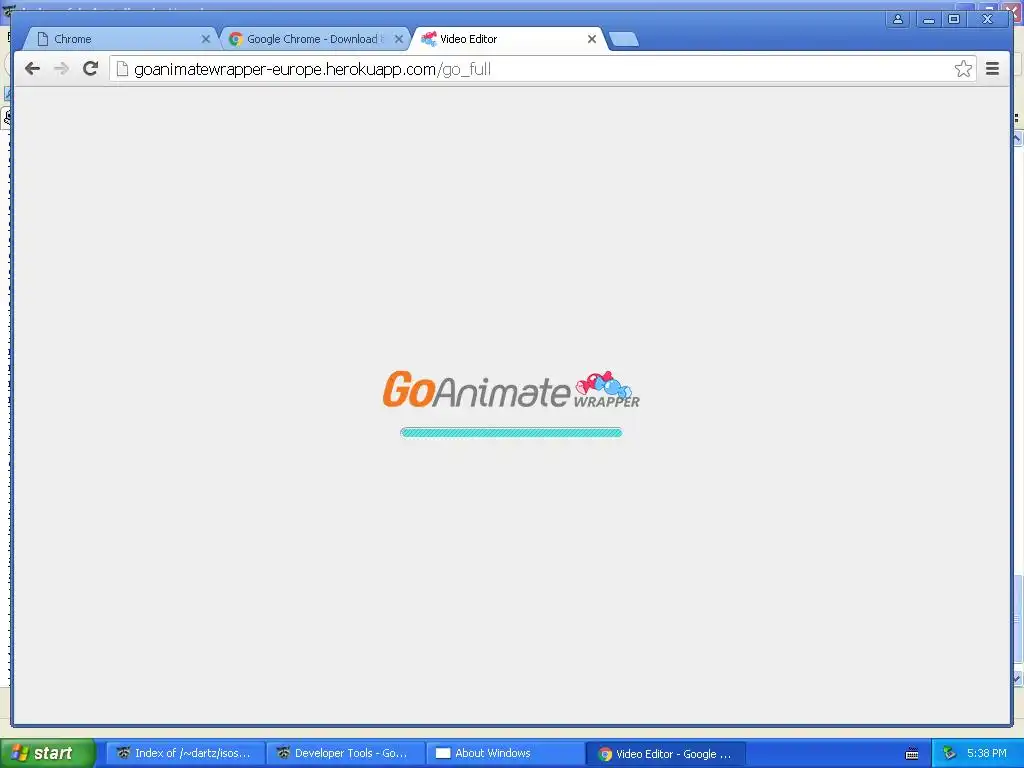Close the Chrome tab
Viewport: 1024px width, 768px height.
point(205,39)
